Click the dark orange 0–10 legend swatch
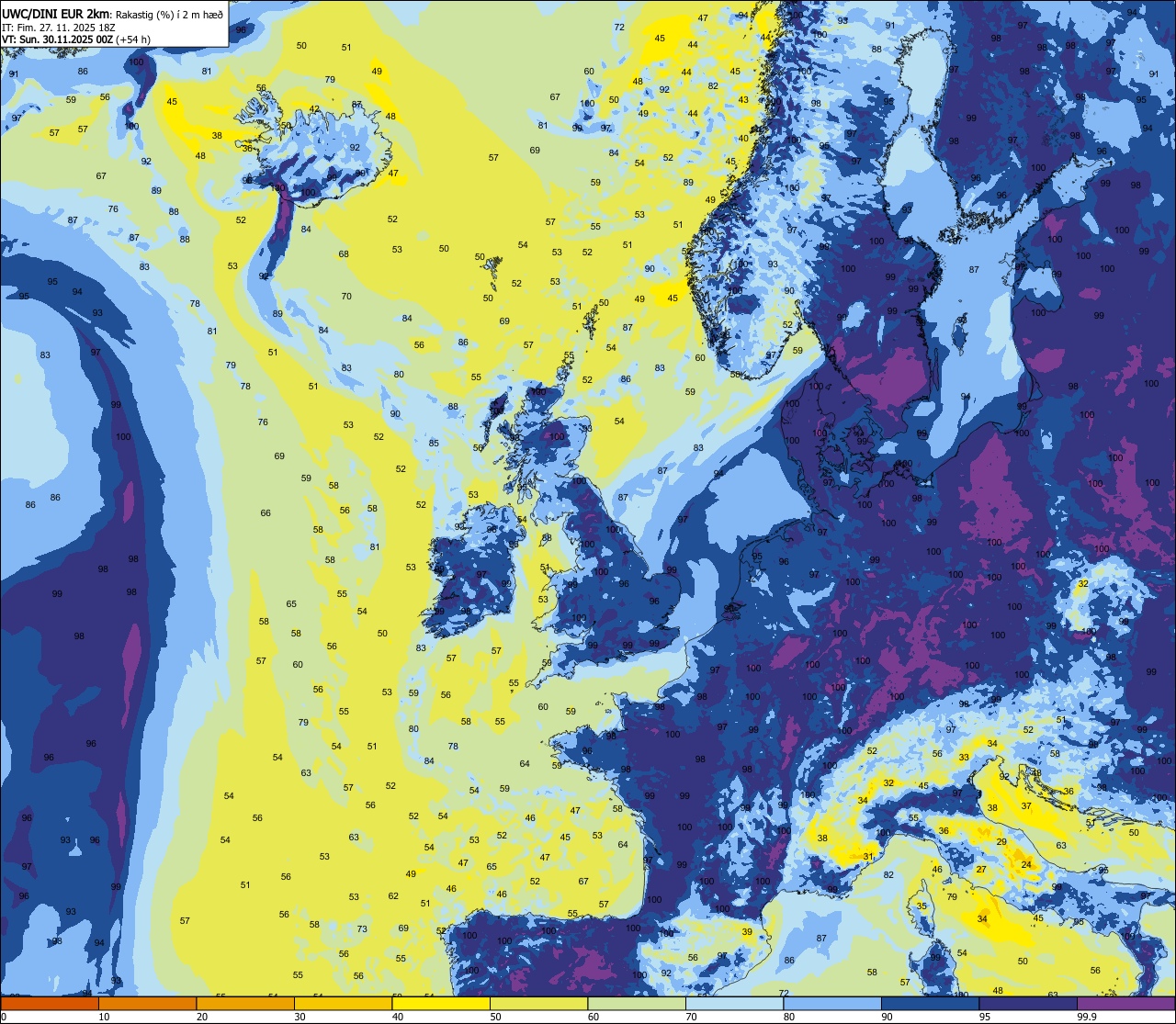Screen dimensions: 1176x1024 pos(50,1003)
